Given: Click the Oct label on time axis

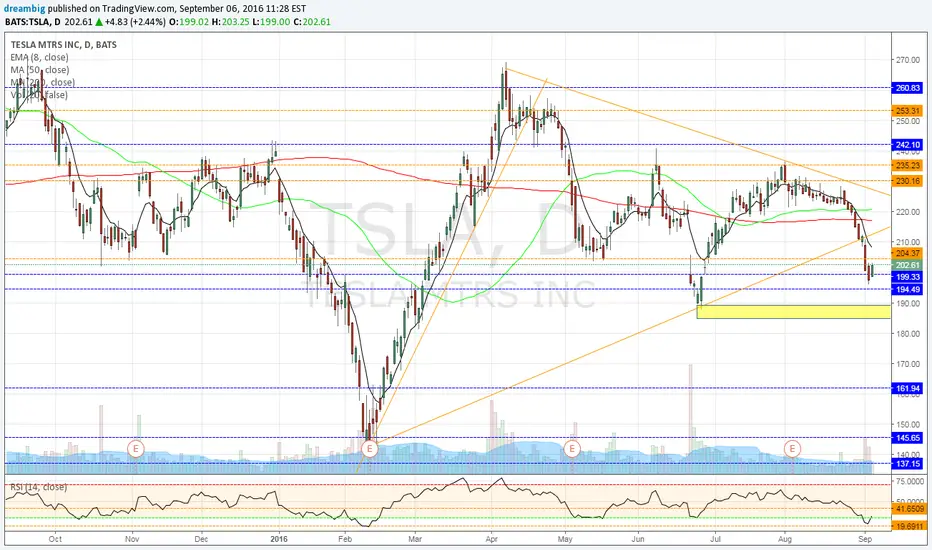Looking at the screenshot, I should 55,539.
